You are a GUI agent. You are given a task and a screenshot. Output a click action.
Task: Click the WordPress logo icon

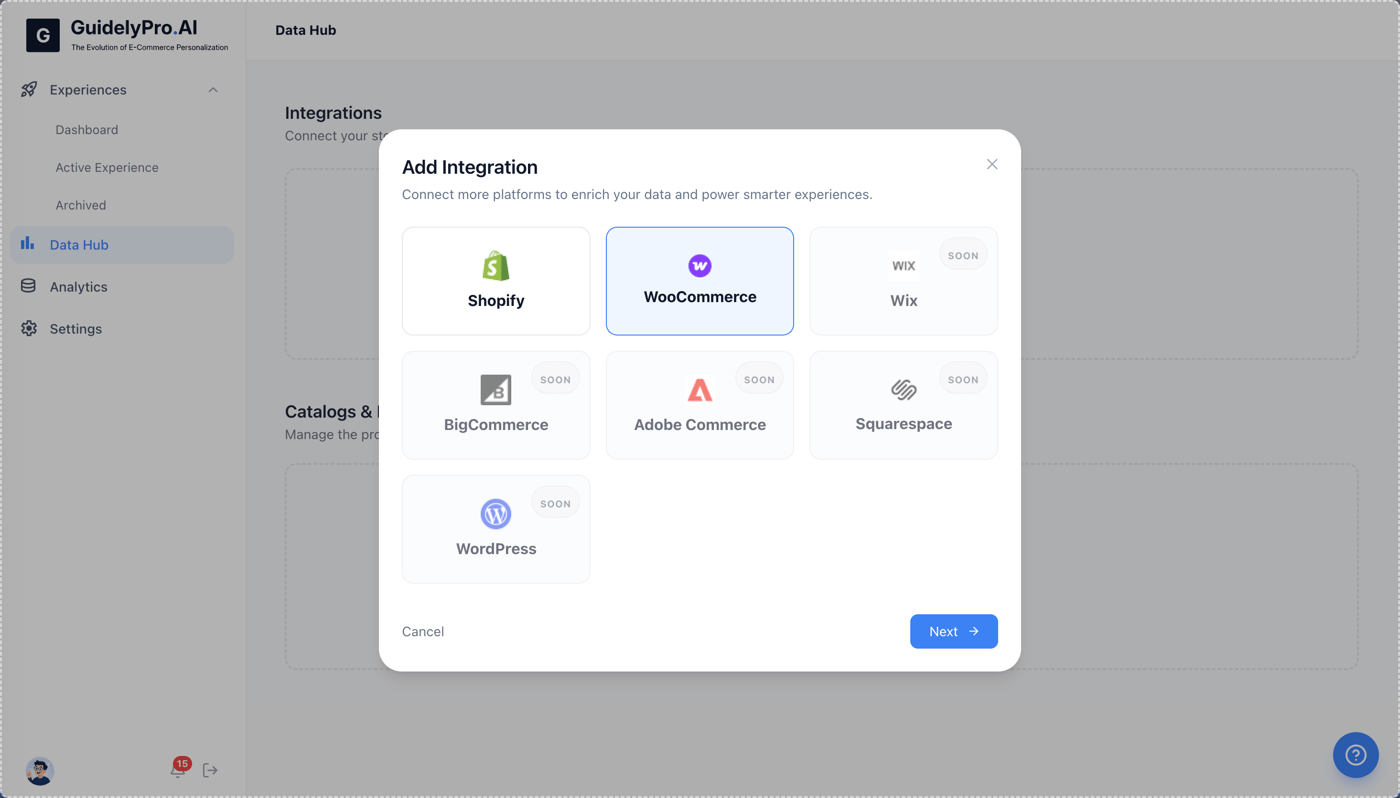(x=496, y=514)
